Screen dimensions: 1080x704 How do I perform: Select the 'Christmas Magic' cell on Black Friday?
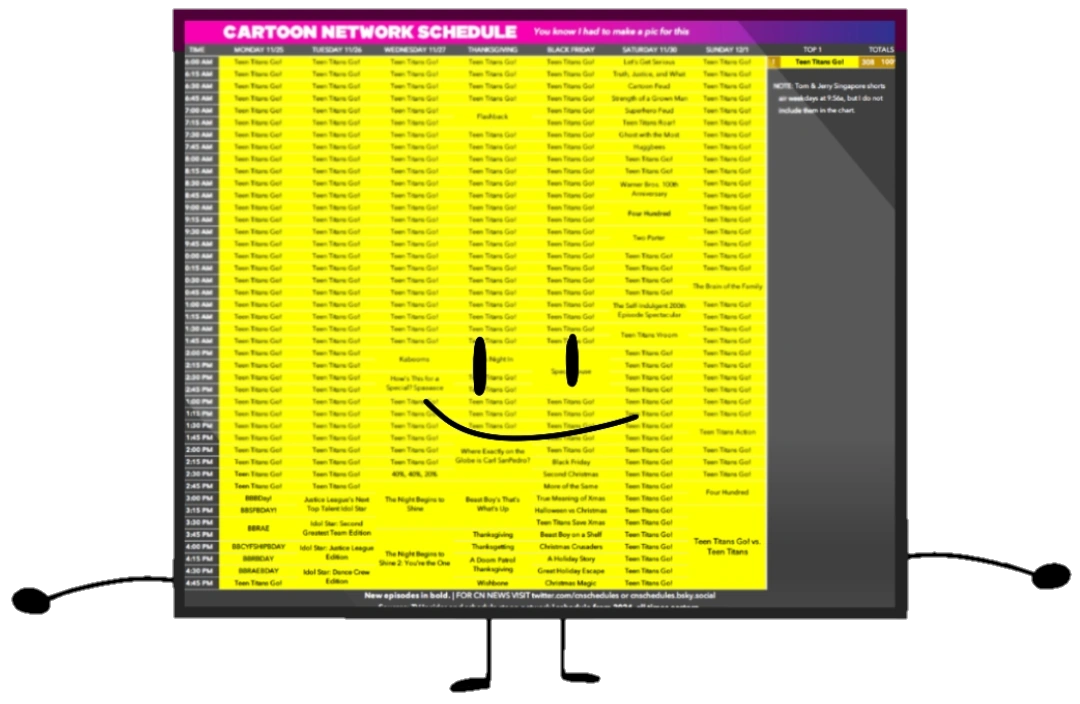[569, 583]
